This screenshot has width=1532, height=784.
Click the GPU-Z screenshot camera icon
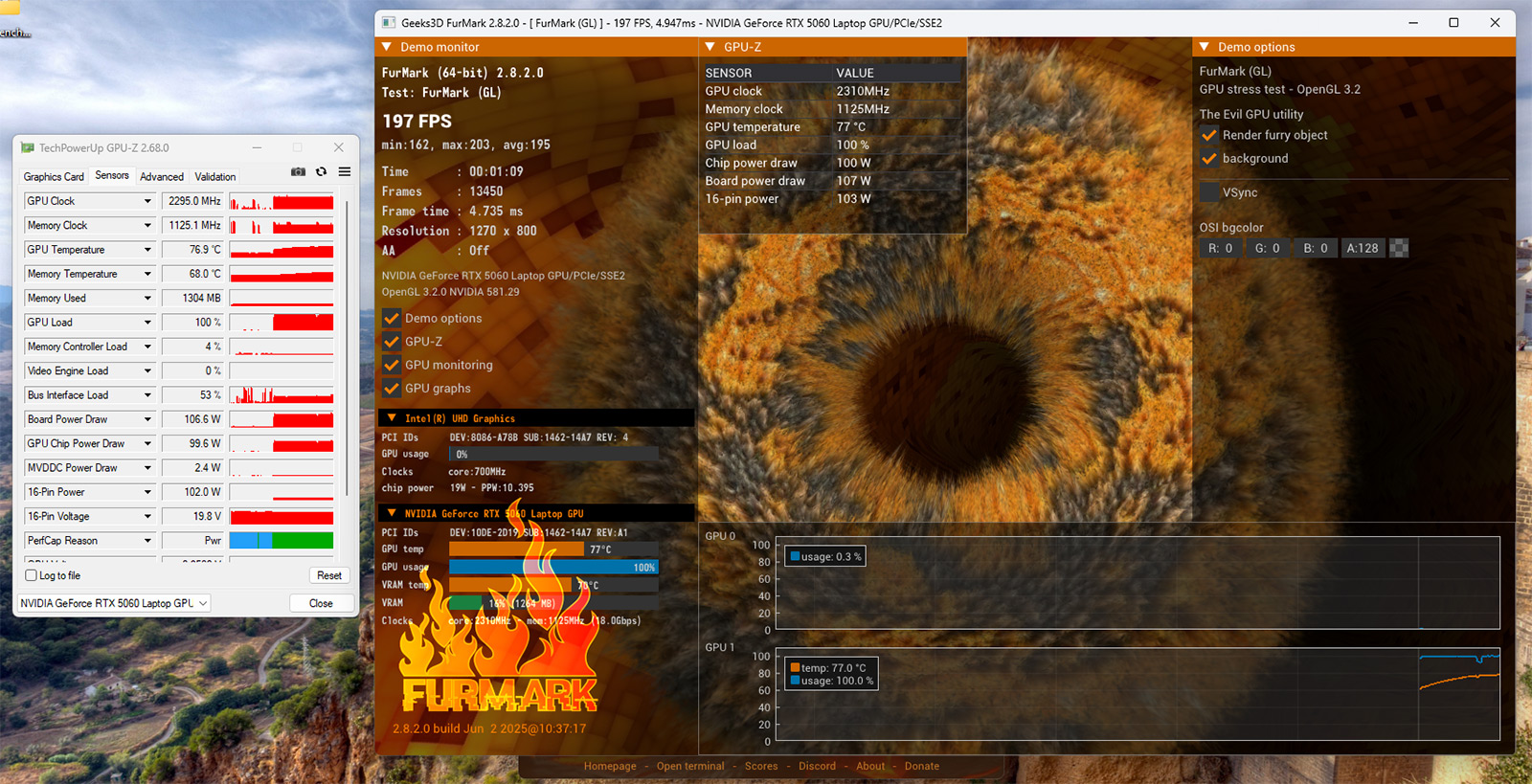298,172
